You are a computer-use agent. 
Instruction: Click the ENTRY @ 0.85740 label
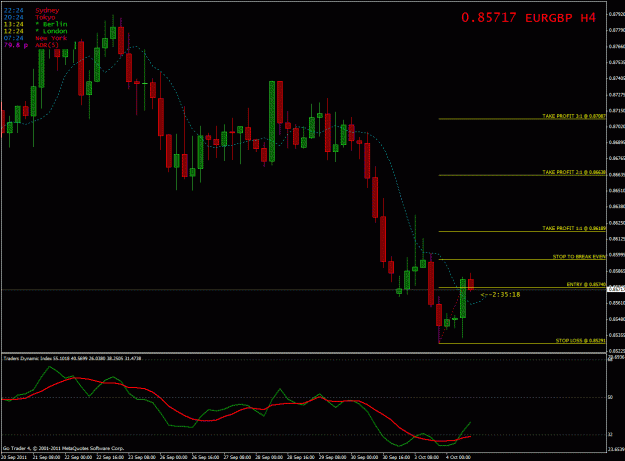[586, 284]
